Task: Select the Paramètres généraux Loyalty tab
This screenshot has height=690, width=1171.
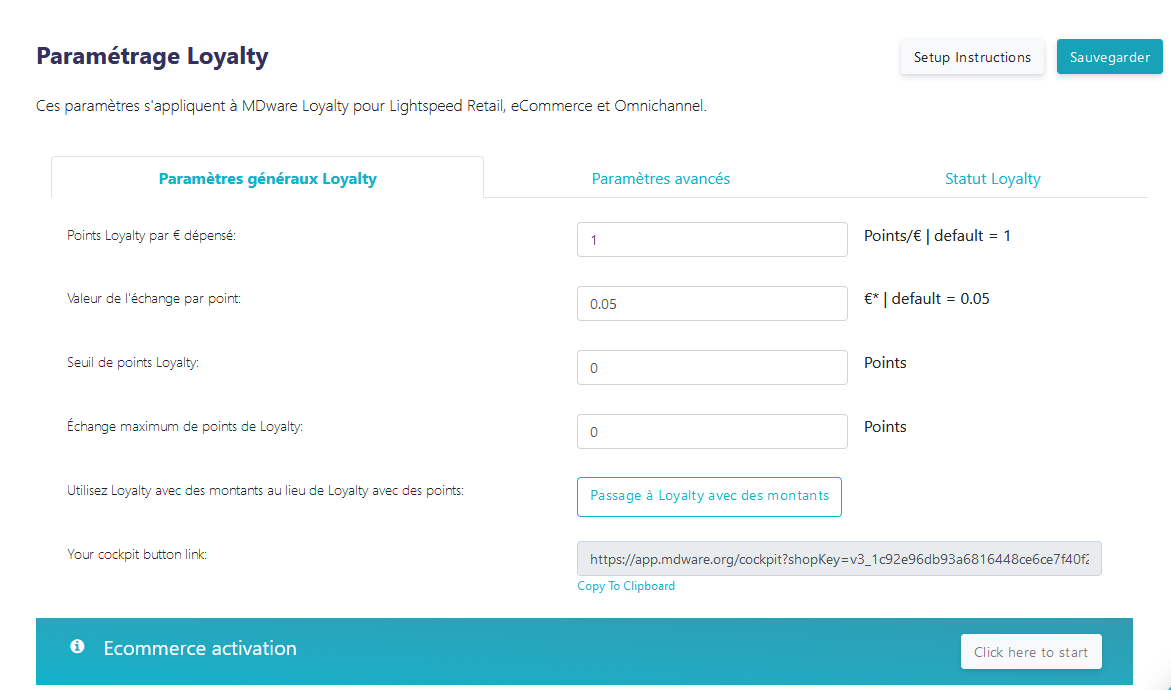Action: [267, 178]
